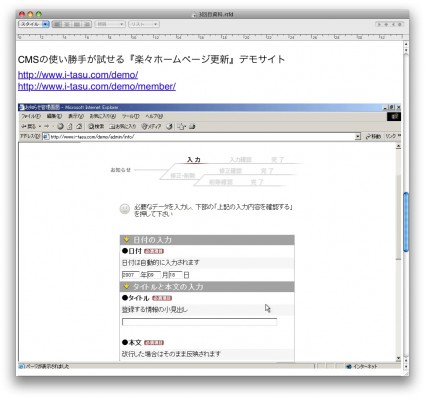
Task: Justify text with the alignment button
Action: [x=77, y=24]
